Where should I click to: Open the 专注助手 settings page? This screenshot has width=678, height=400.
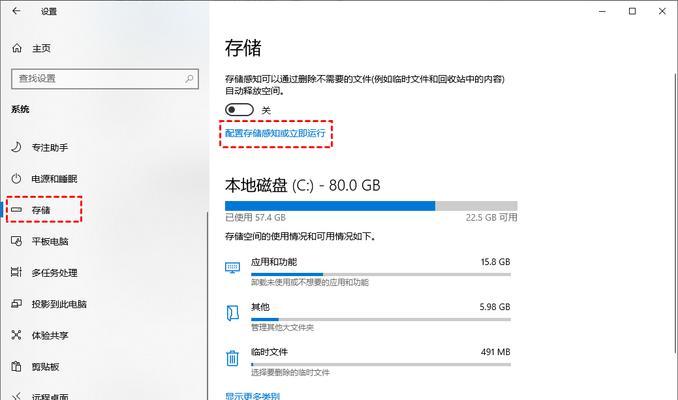pyautogui.click(x=50, y=147)
